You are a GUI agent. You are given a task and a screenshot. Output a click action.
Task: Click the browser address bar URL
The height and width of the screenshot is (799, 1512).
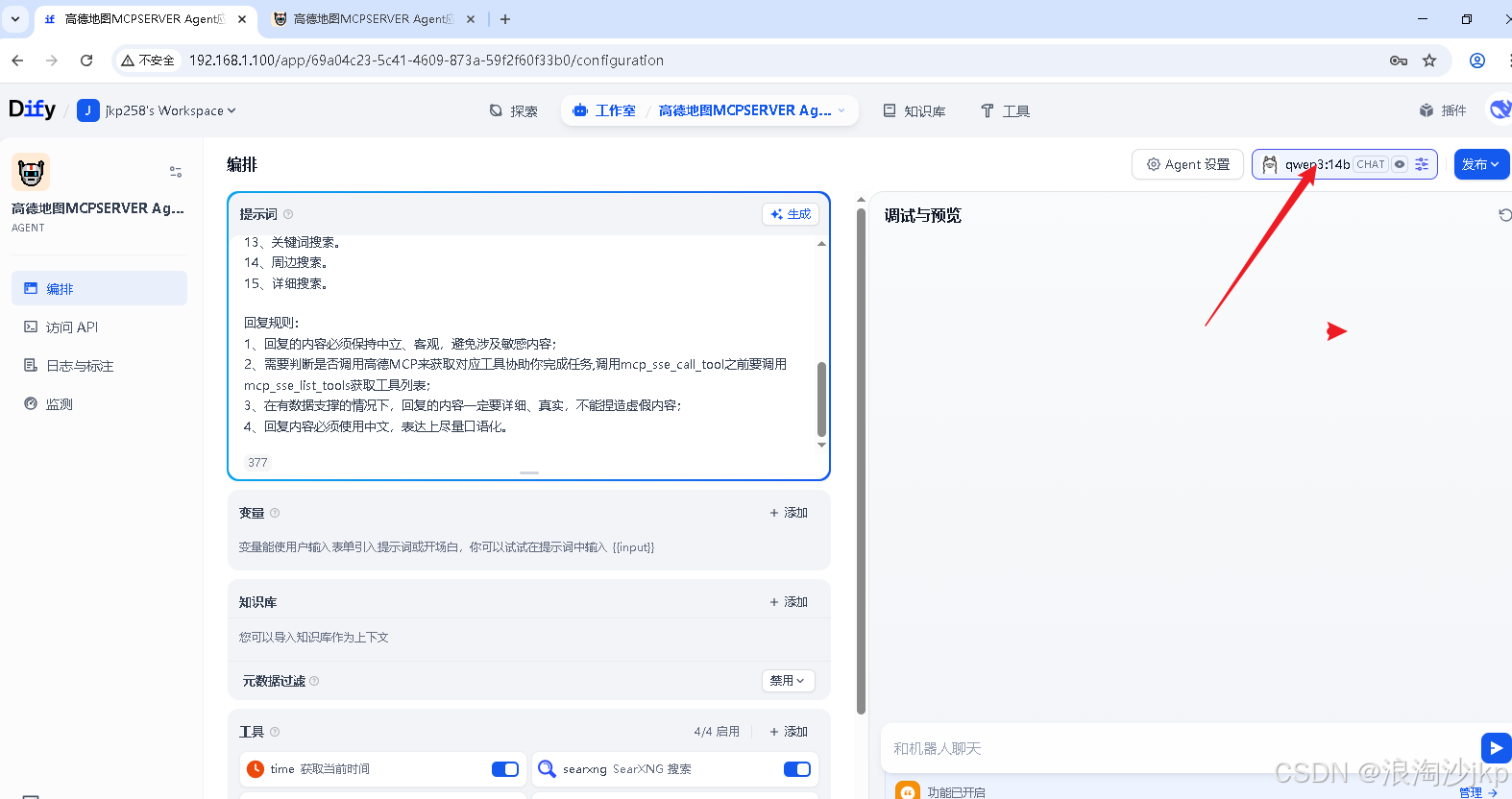(427, 61)
